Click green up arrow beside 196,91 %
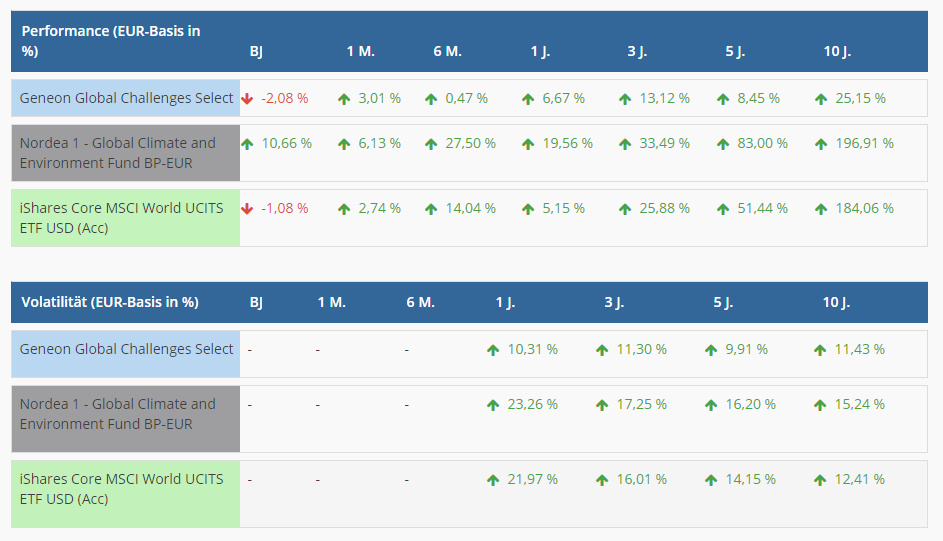The width and height of the screenshot is (943, 541). click(821, 144)
